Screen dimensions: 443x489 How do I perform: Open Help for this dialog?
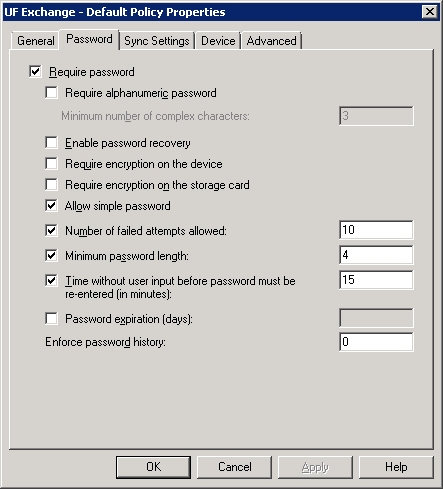[x=396, y=467]
